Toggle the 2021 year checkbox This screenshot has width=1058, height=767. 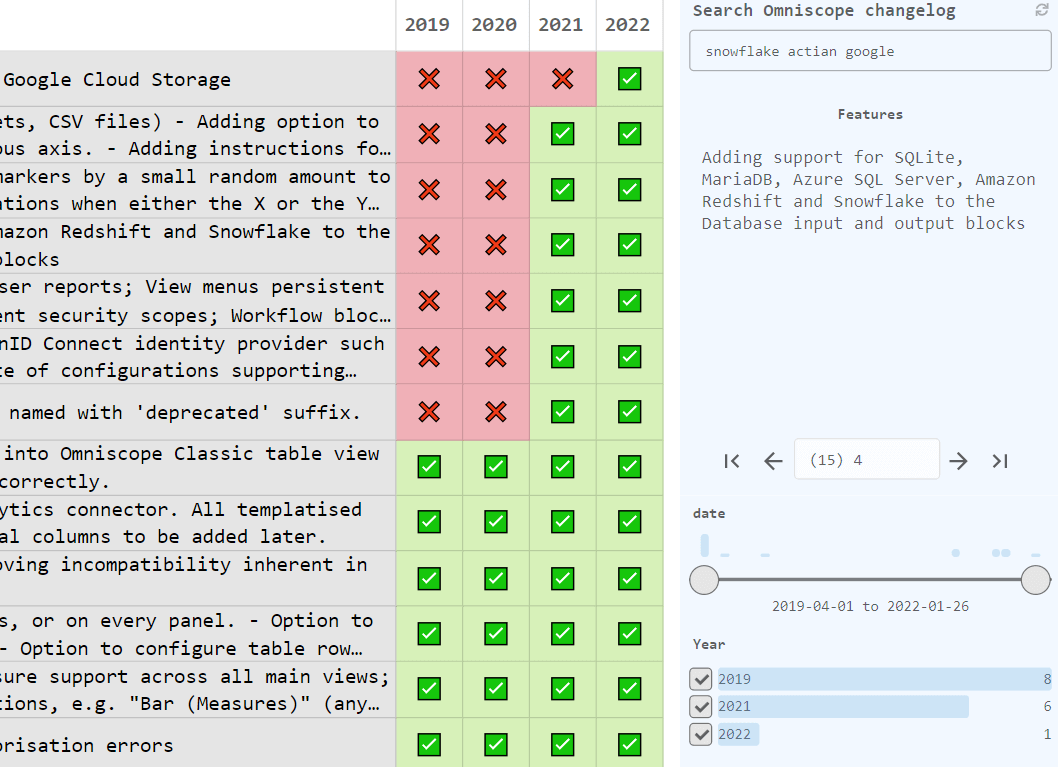(x=701, y=706)
